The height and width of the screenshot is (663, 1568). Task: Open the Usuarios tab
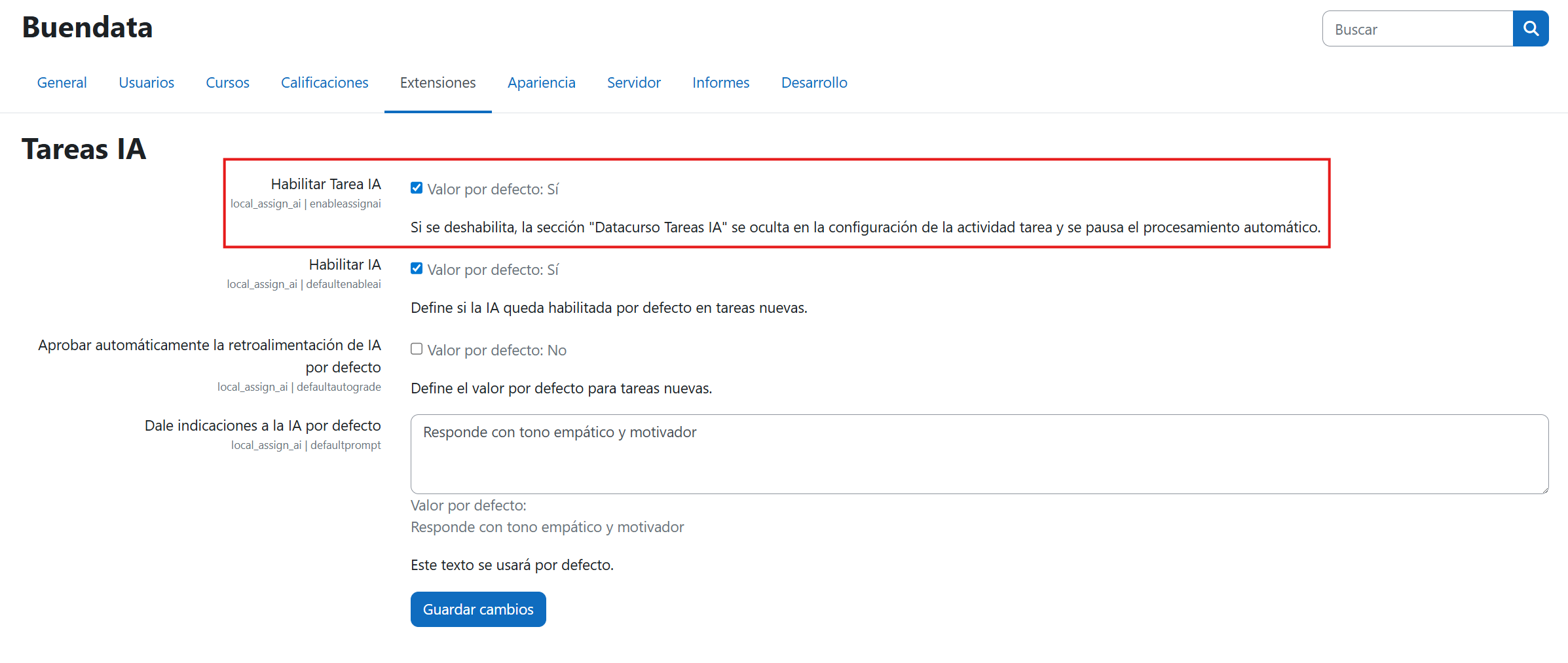click(146, 82)
